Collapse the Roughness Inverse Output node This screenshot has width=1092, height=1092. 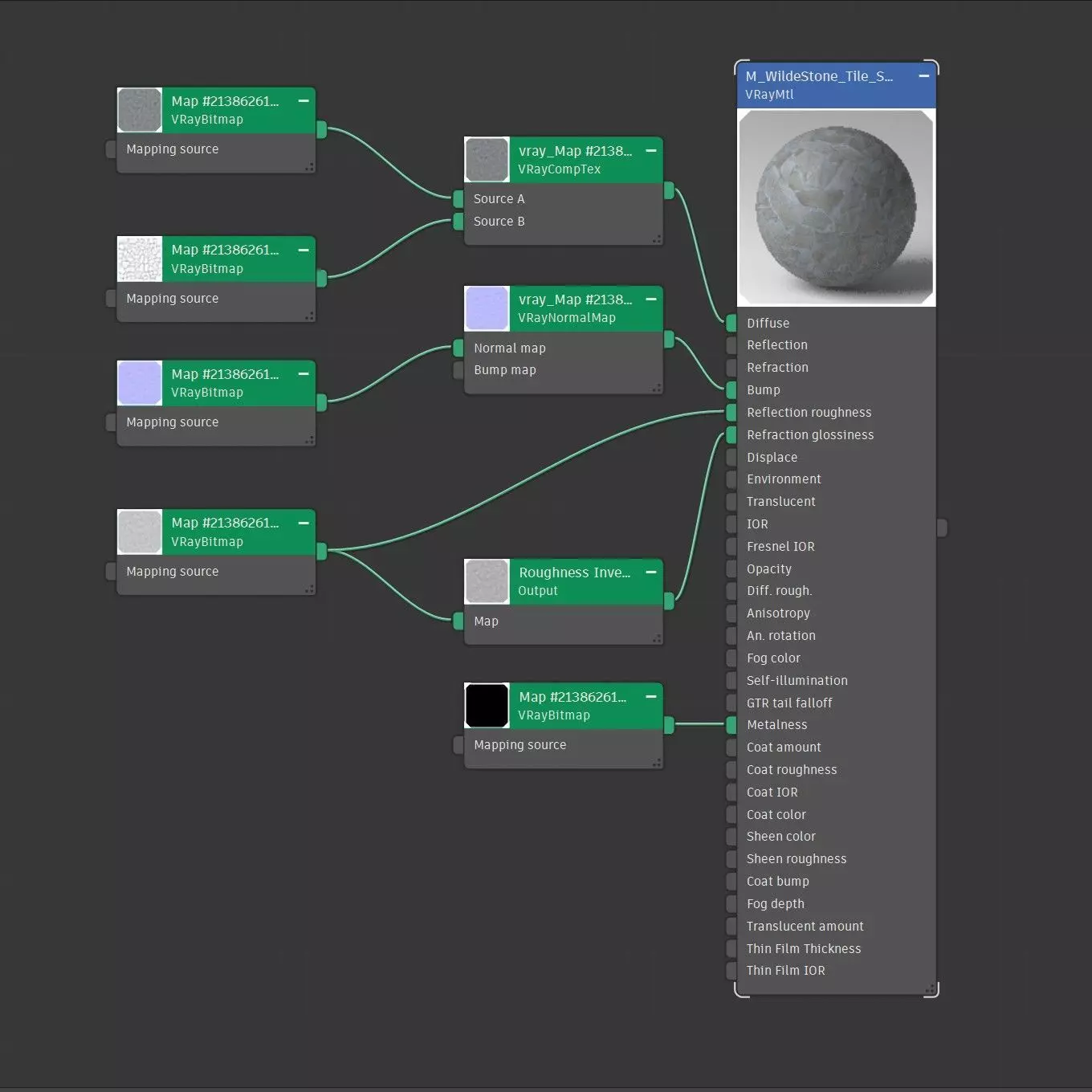tap(651, 572)
